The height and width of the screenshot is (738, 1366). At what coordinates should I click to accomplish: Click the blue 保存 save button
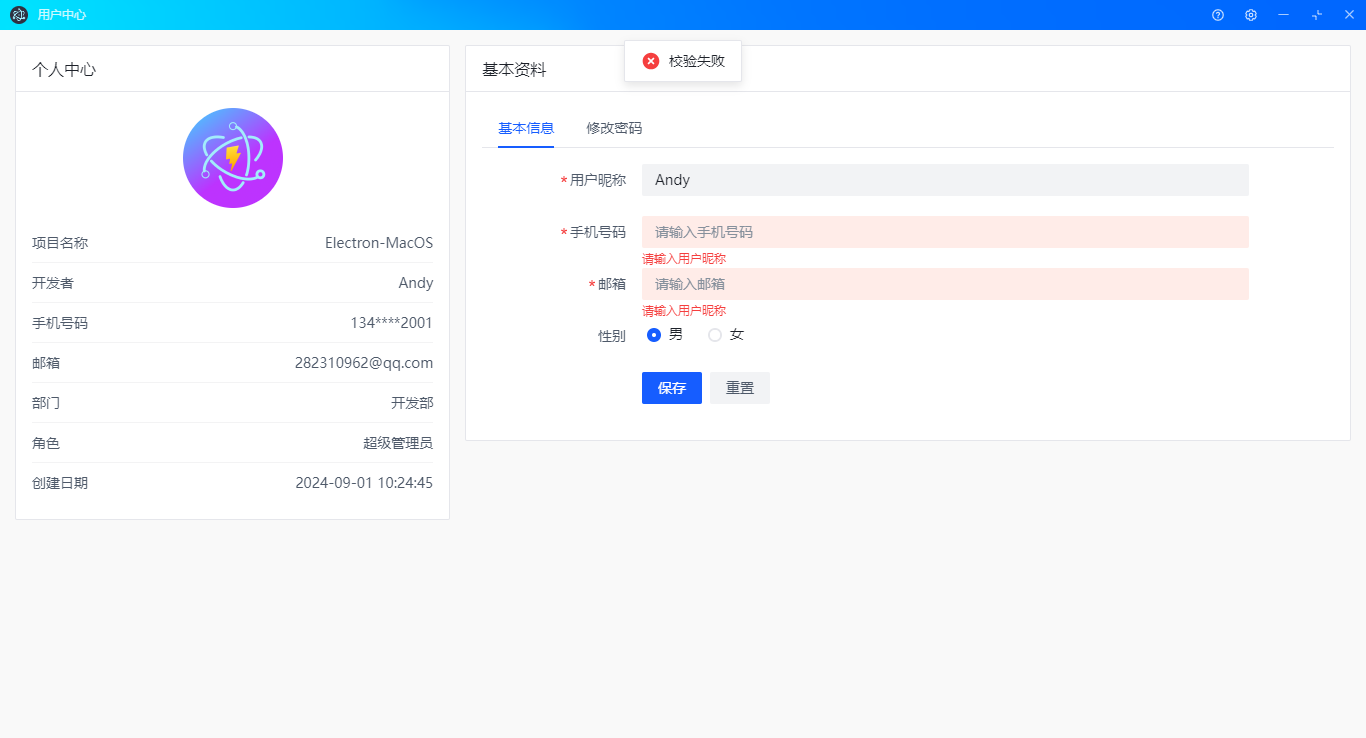(x=671, y=388)
